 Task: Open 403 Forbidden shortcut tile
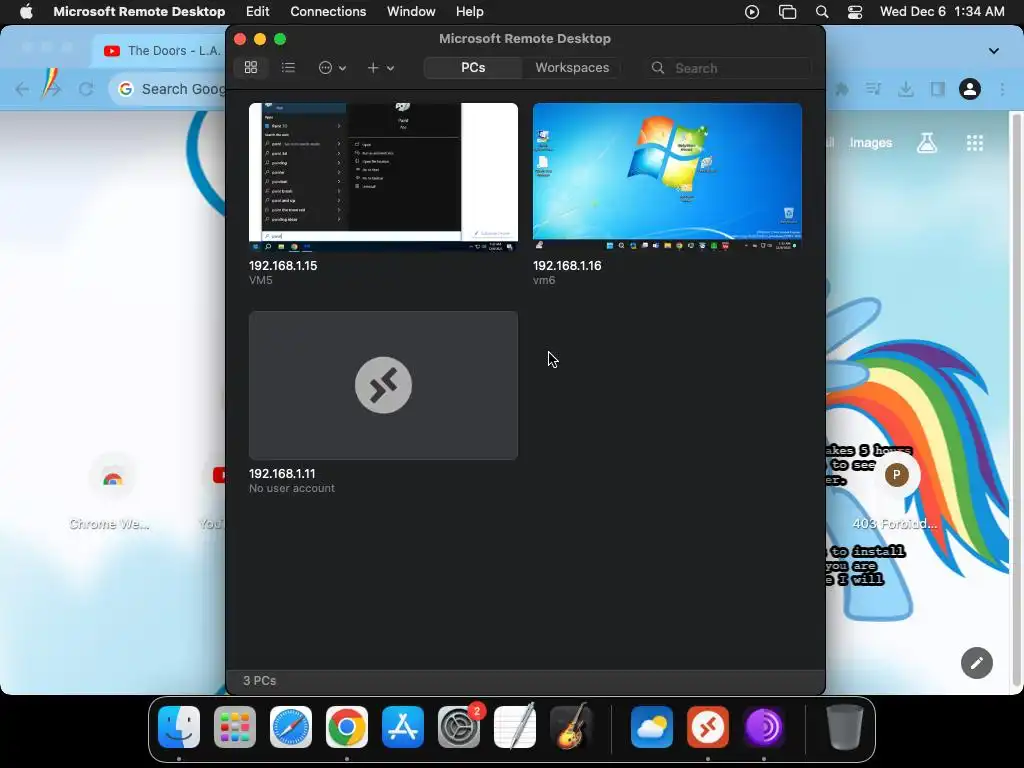point(896,493)
